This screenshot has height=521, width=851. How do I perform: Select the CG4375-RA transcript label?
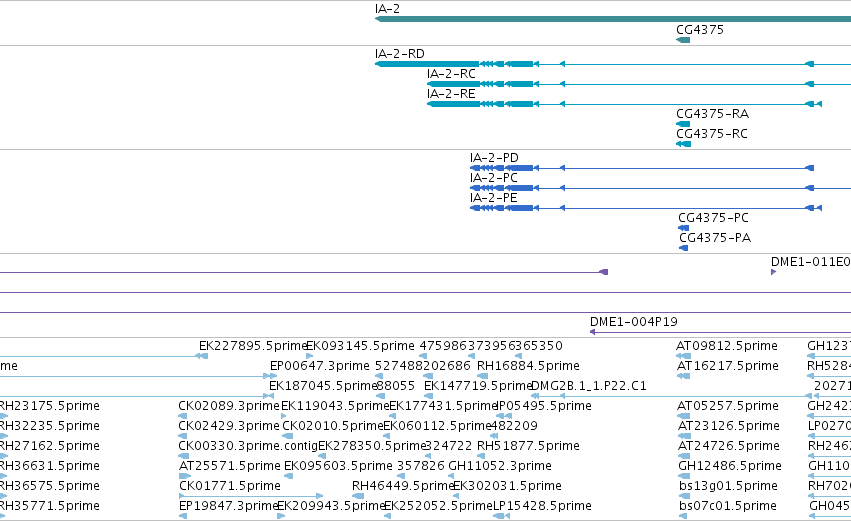coord(712,114)
